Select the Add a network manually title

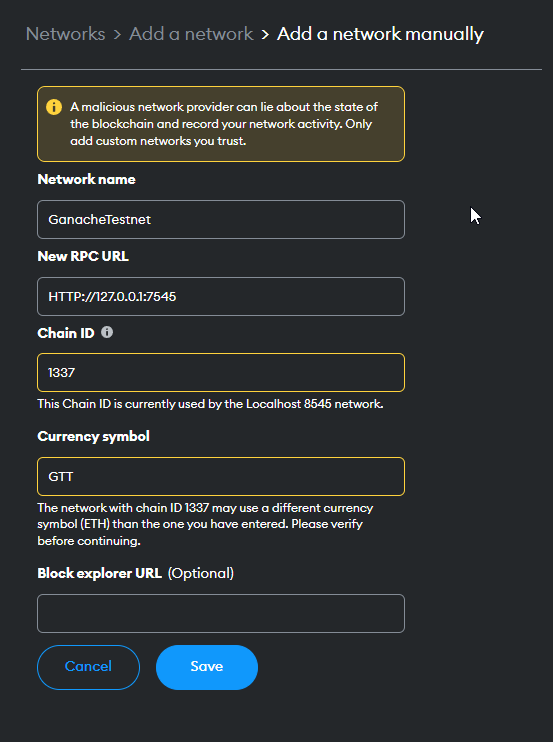click(x=380, y=34)
